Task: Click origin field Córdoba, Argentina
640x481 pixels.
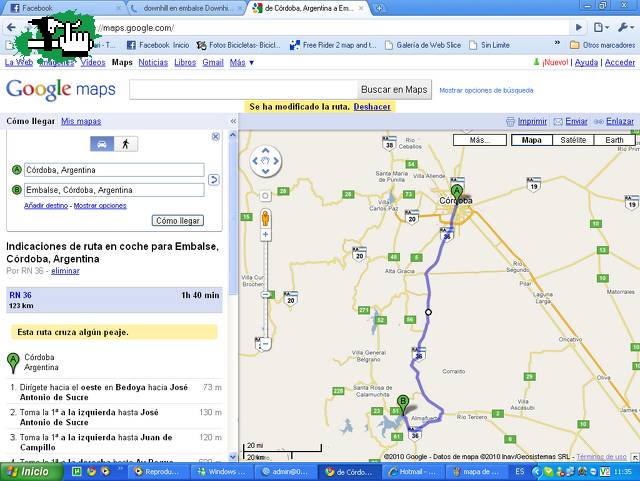Action: click(114, 170)
